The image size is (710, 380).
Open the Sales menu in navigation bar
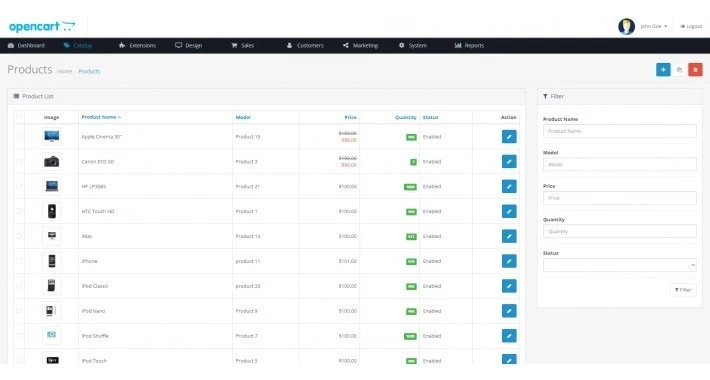[x=243, y=46]
